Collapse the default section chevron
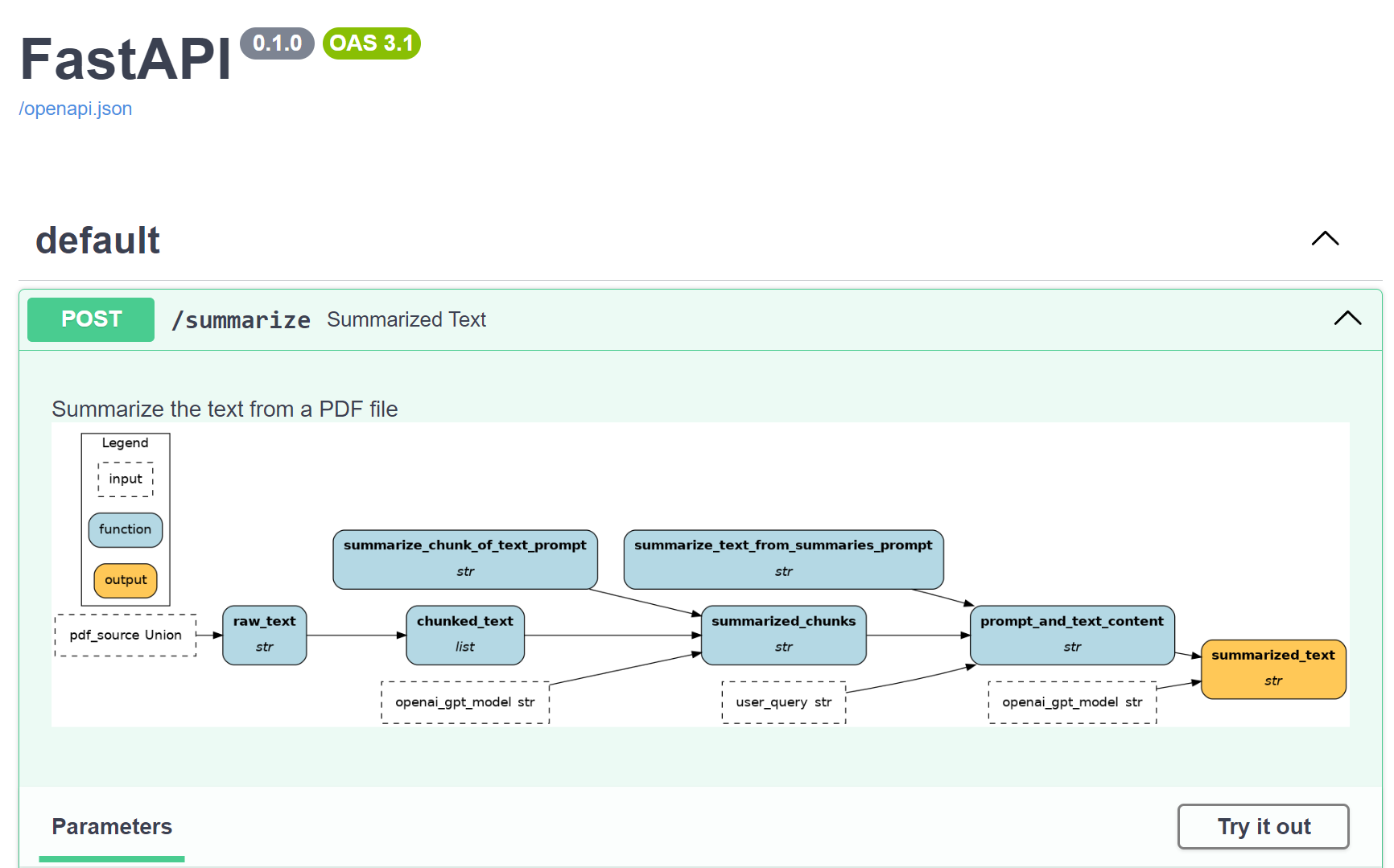Viewport: 1394px width, 868px height. click(1325, 239)
